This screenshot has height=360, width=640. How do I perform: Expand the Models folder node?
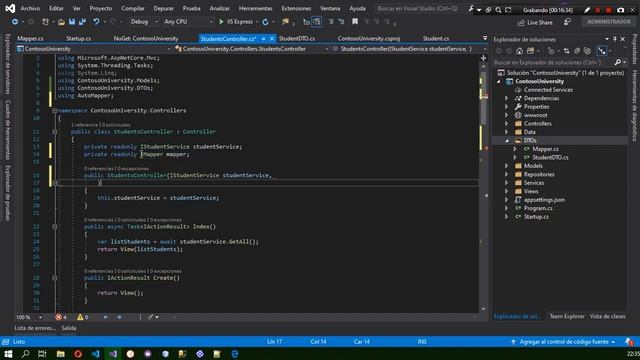[x=507, y=166]
